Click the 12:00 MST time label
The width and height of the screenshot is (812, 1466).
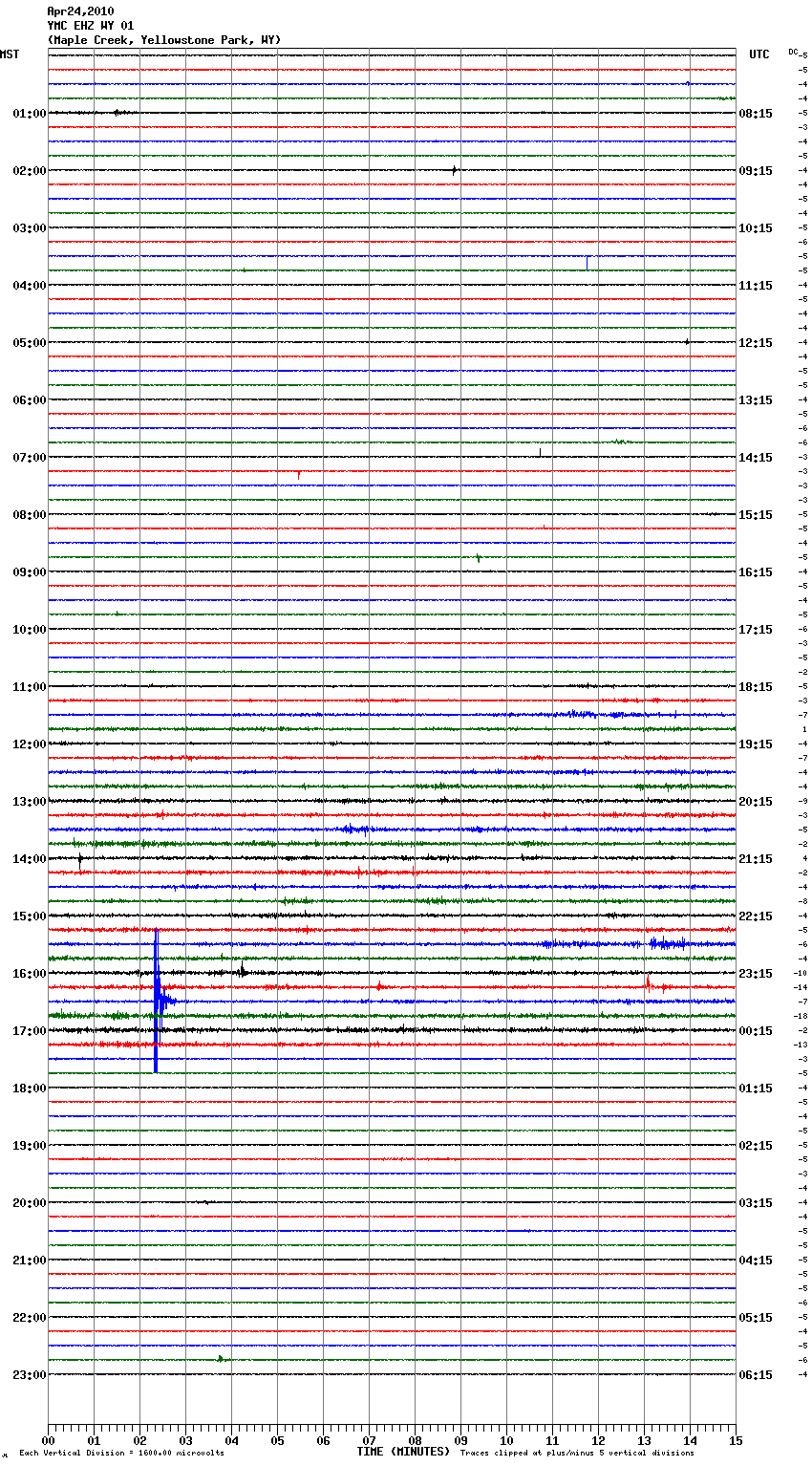click(x=29, y=744)
